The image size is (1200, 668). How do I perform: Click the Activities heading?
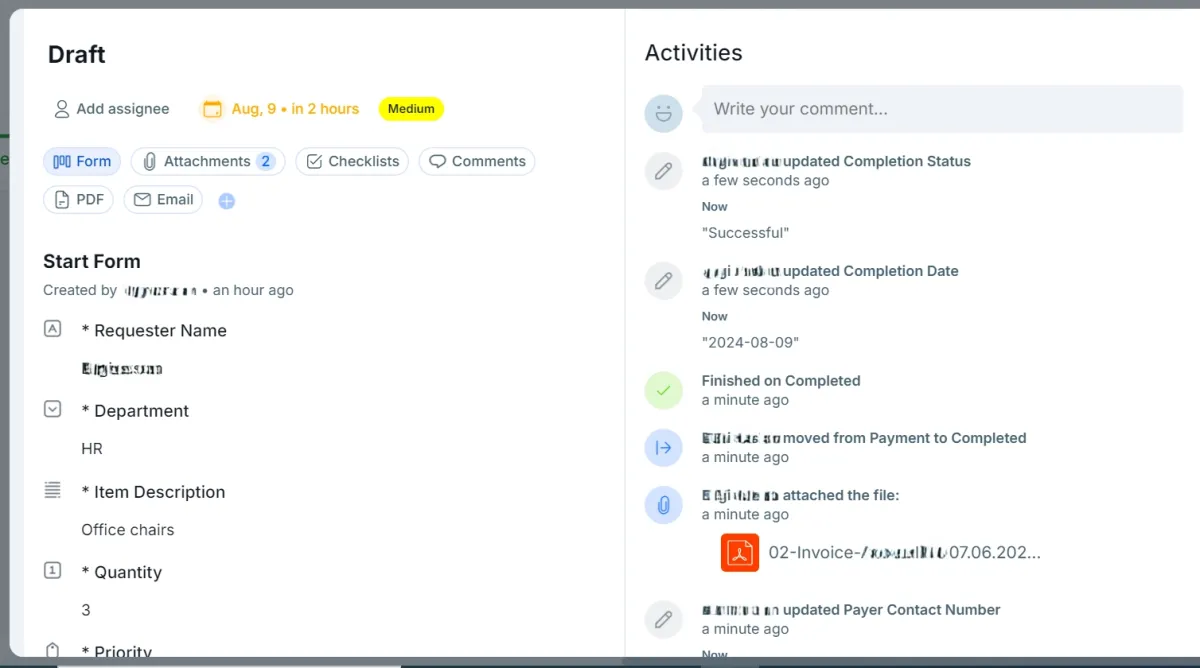pos(694,53)
